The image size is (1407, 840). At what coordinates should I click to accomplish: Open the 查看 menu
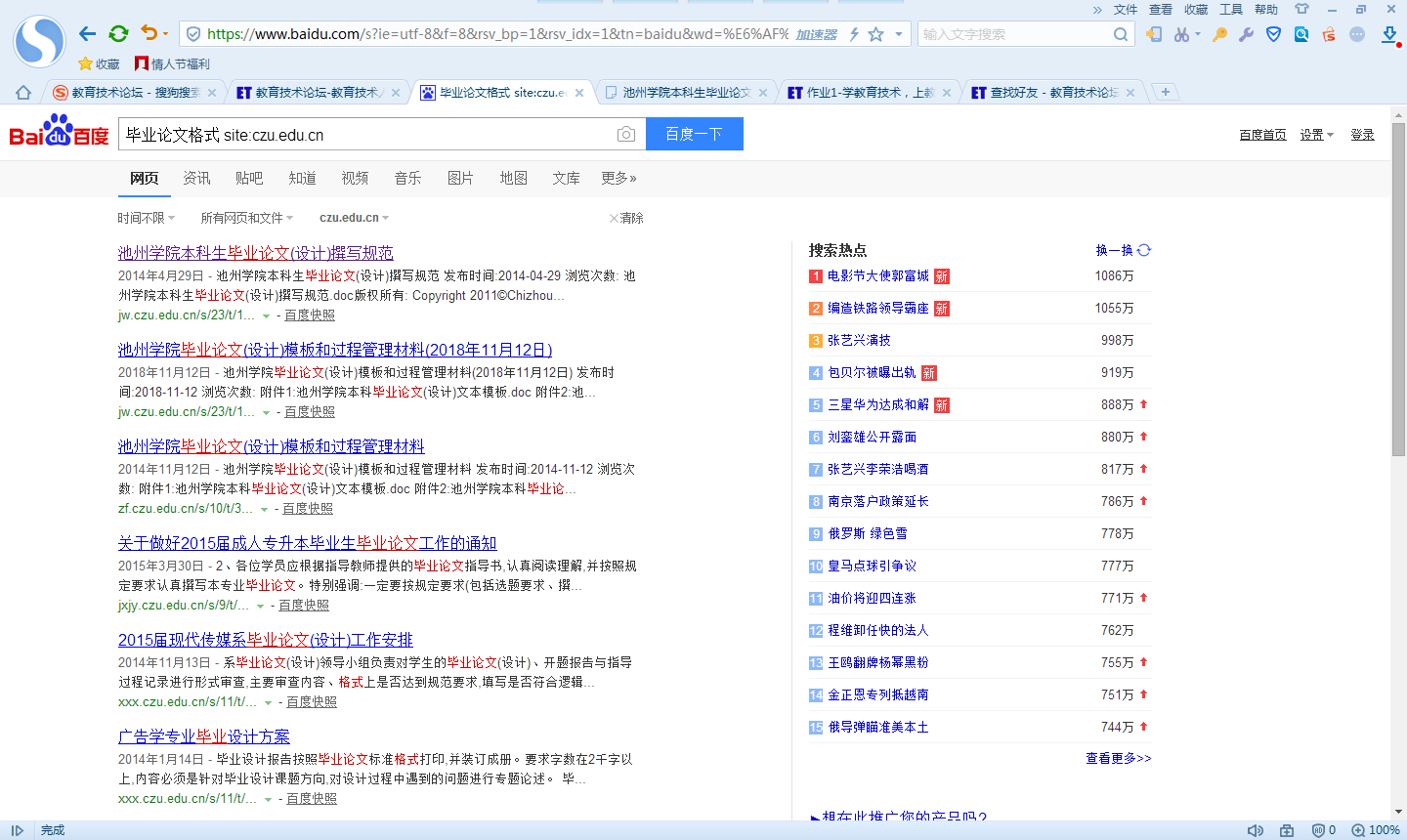[1161, 10]
